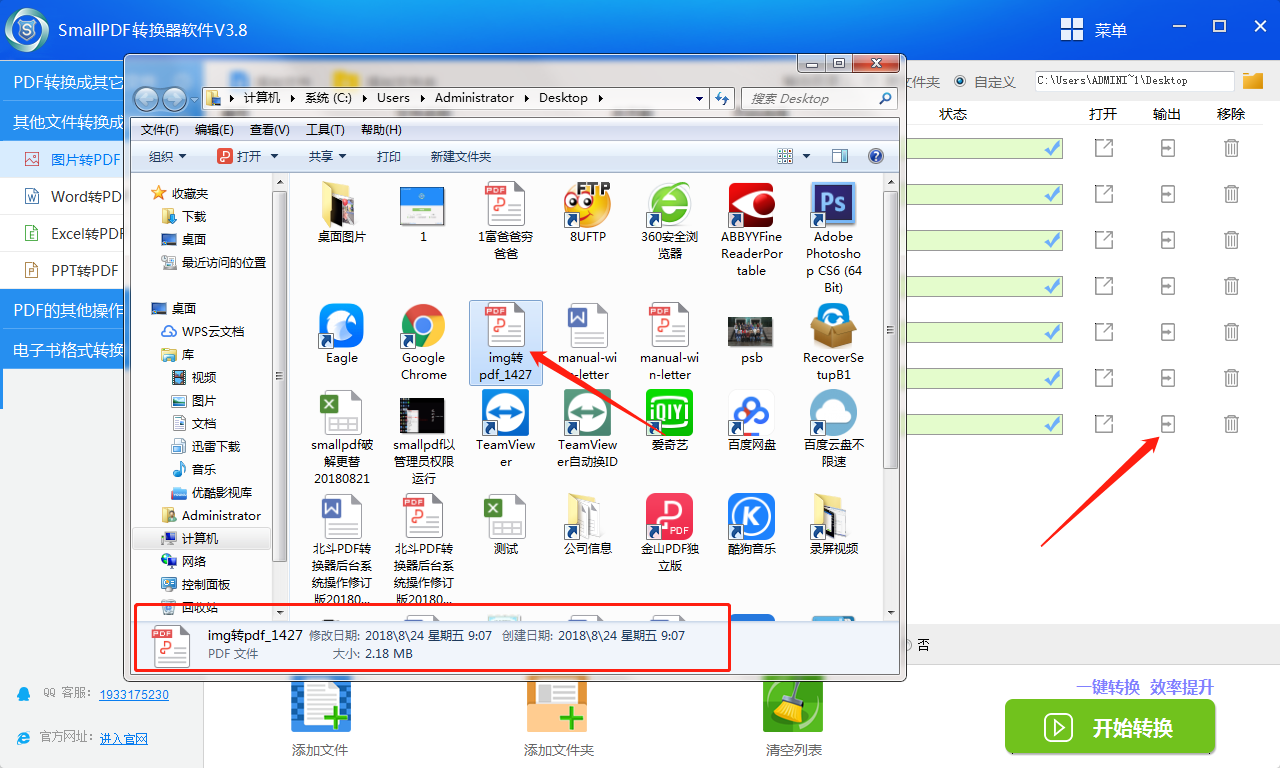Open the 进入官网 link

point(124,738)
